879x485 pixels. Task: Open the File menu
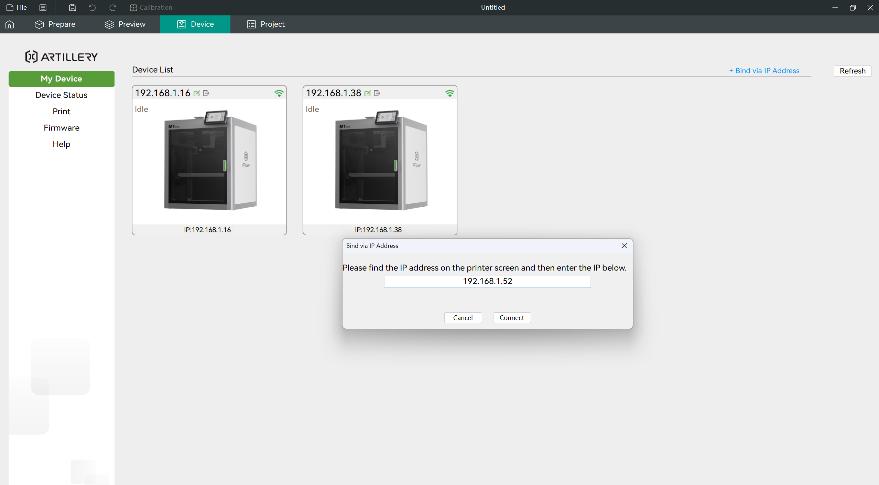[16, 7]
